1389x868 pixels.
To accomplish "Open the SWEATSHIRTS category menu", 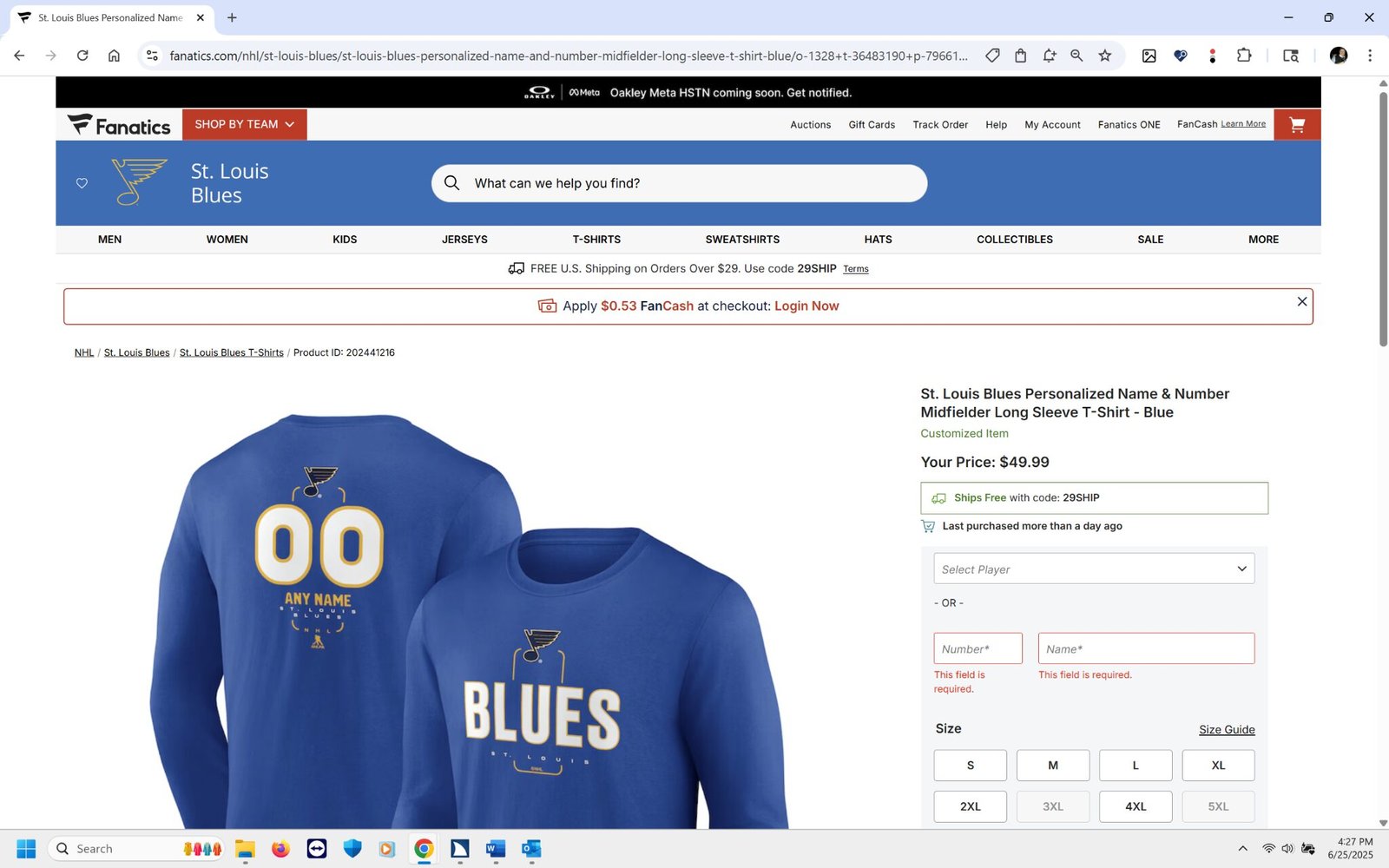I will pyautogui.click(x=742, y=240).
